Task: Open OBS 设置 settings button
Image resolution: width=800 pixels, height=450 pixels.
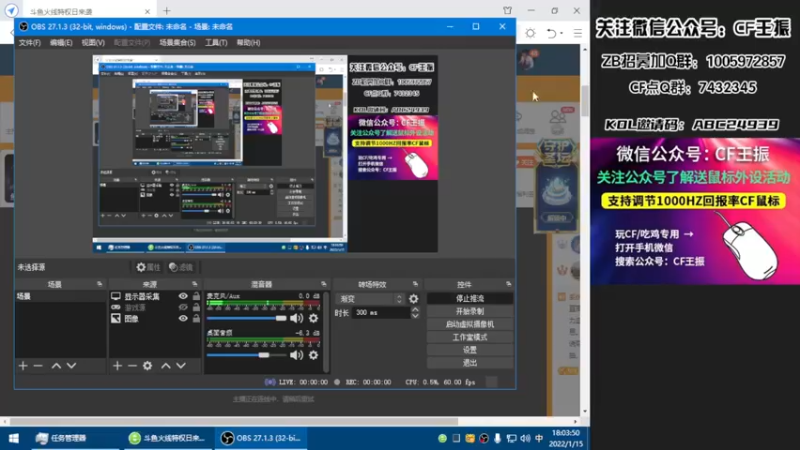Action: [470, 350]
